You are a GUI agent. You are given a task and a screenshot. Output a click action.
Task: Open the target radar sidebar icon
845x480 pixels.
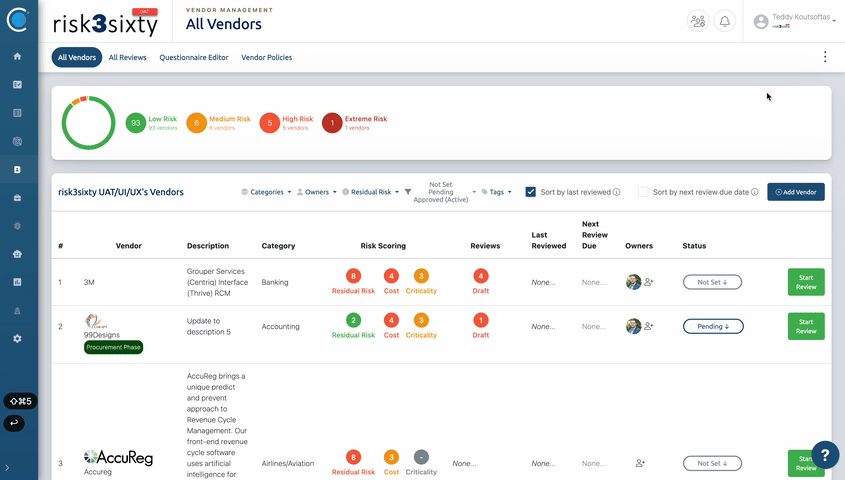coord(17,141)
